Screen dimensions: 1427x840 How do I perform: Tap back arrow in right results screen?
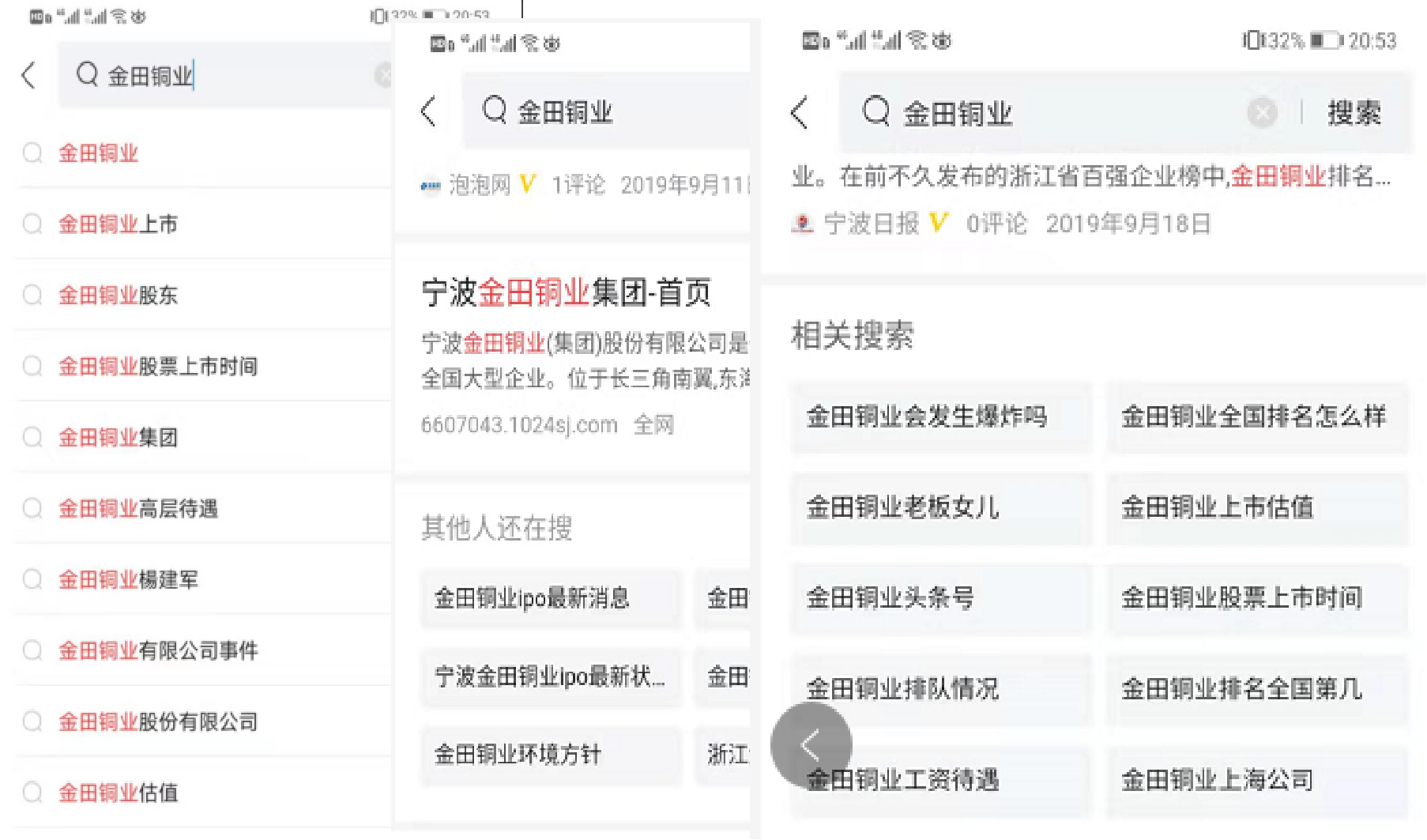click(799, 112)
